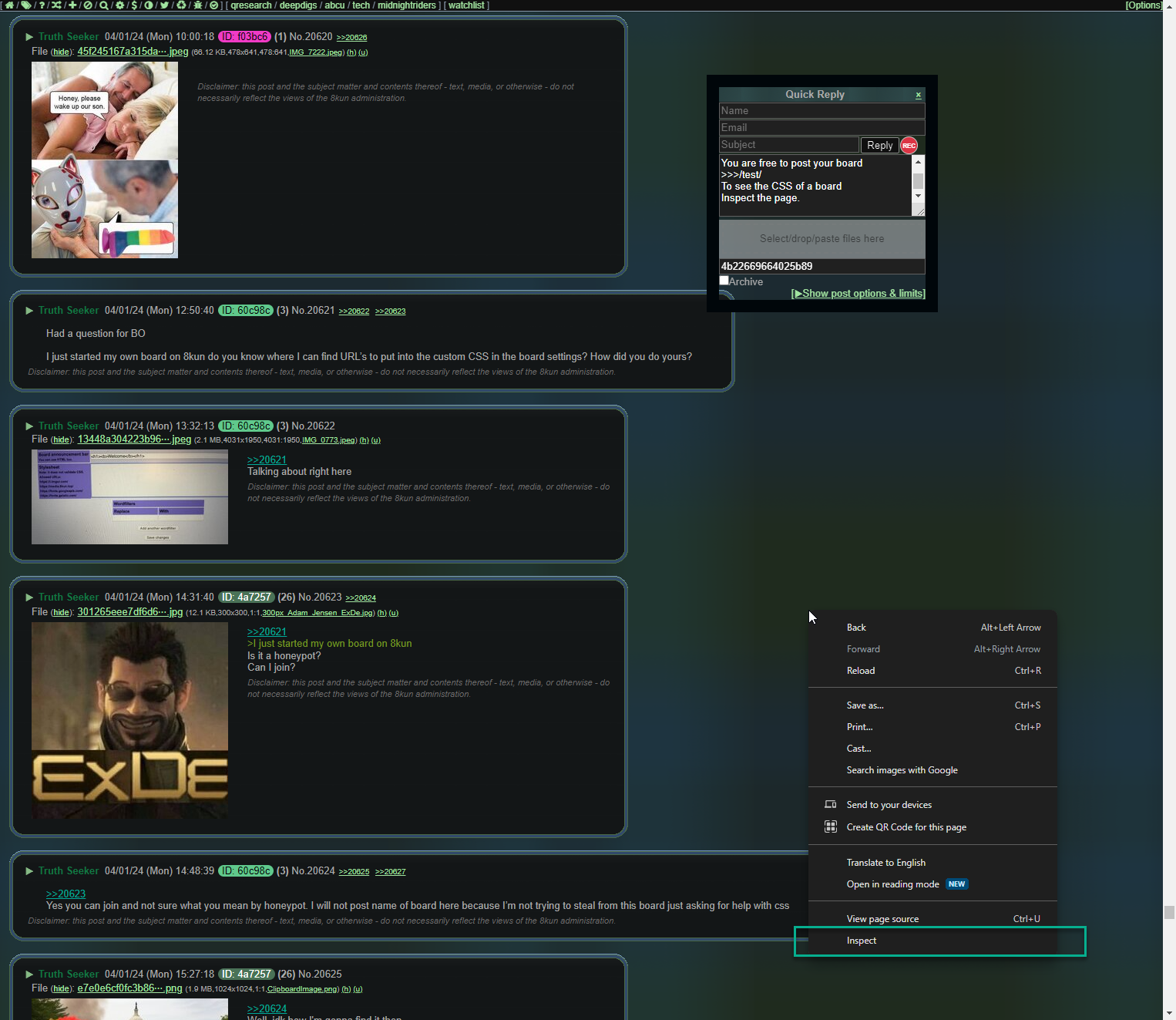
Task: Click the ban circle icon in top bar
Action: point(88,5)
